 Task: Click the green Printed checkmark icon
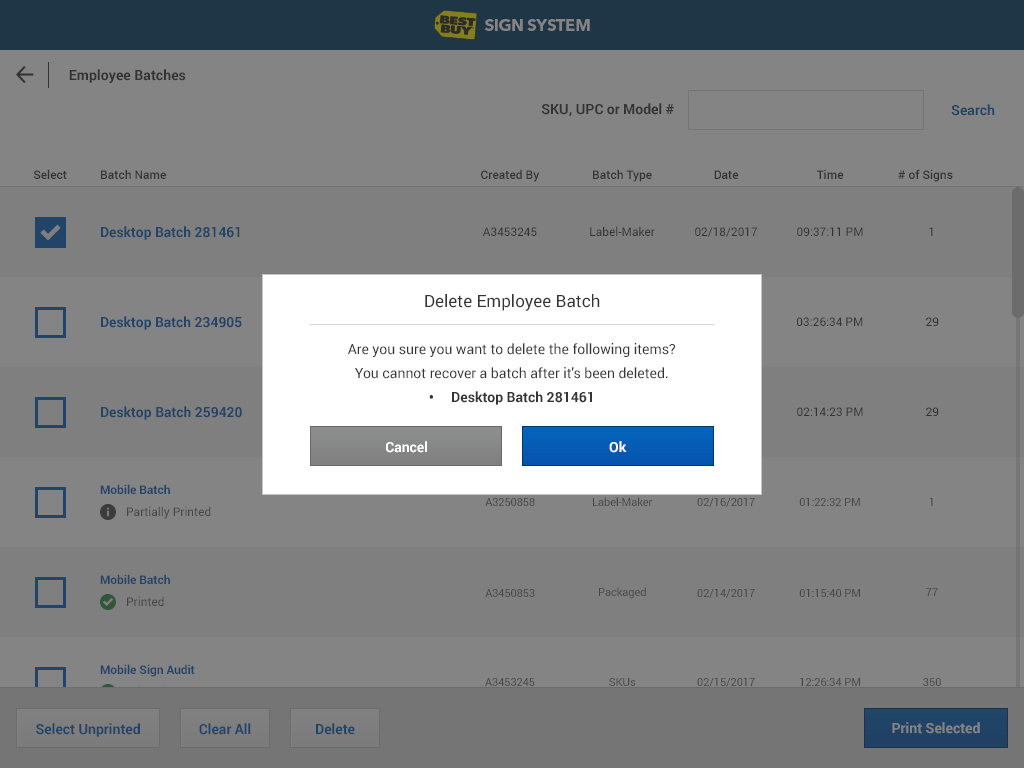coord(108,602)
